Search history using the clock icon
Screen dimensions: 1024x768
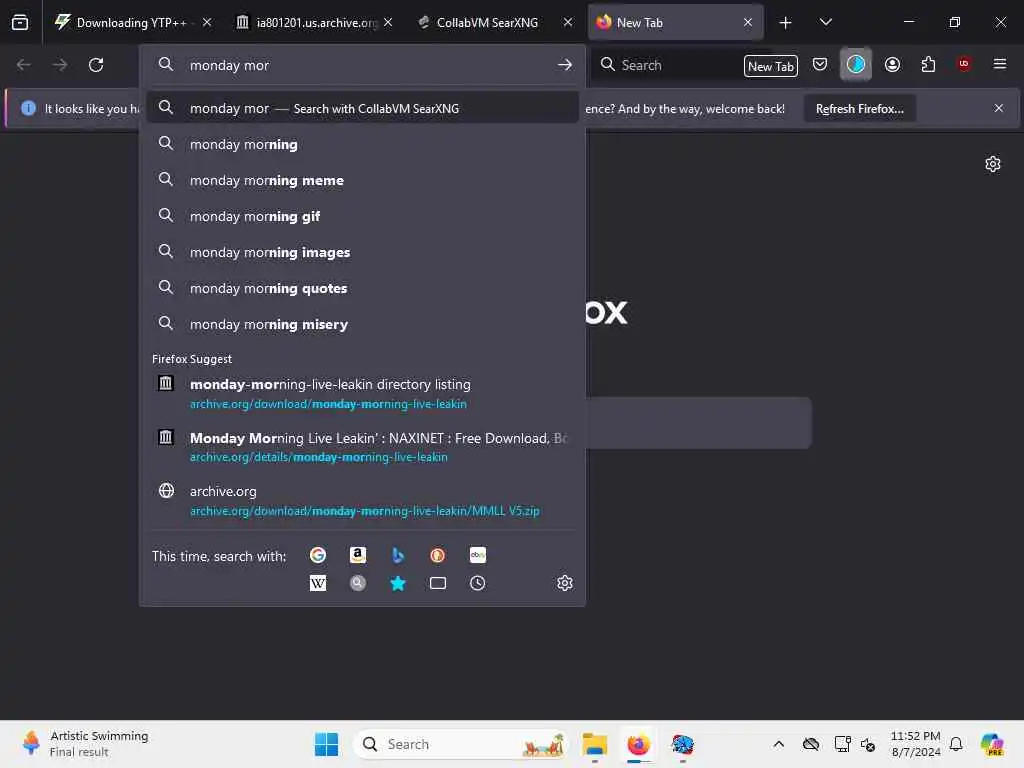[x=477, y=583]
